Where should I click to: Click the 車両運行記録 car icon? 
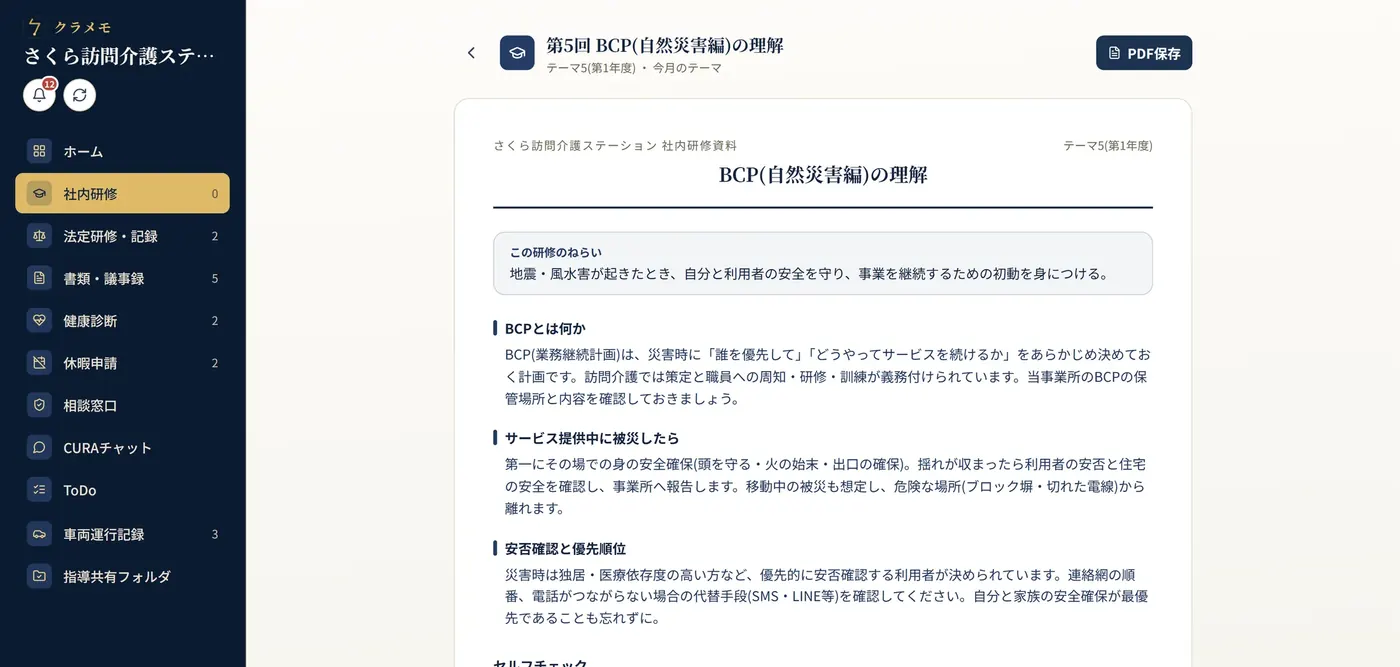click(39, 534)
